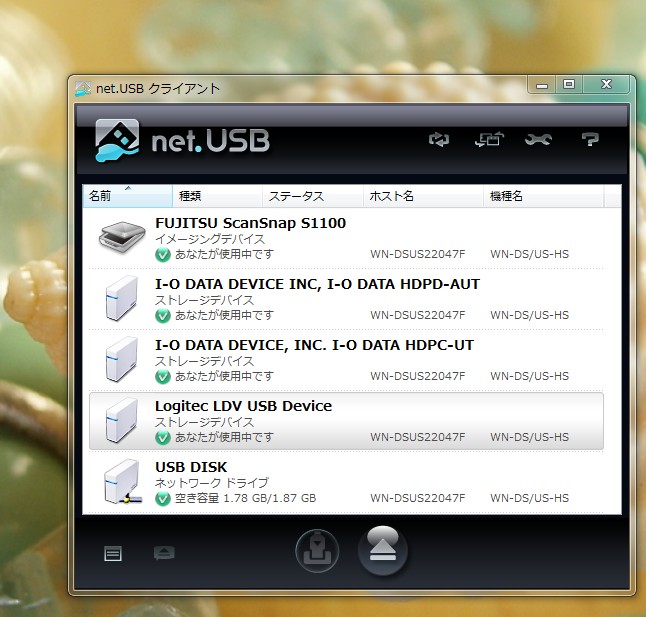This screenshot has height=617, width=646.
Task: Click model WN-DS/US-HS in USB DISK row
Action: 529,498
